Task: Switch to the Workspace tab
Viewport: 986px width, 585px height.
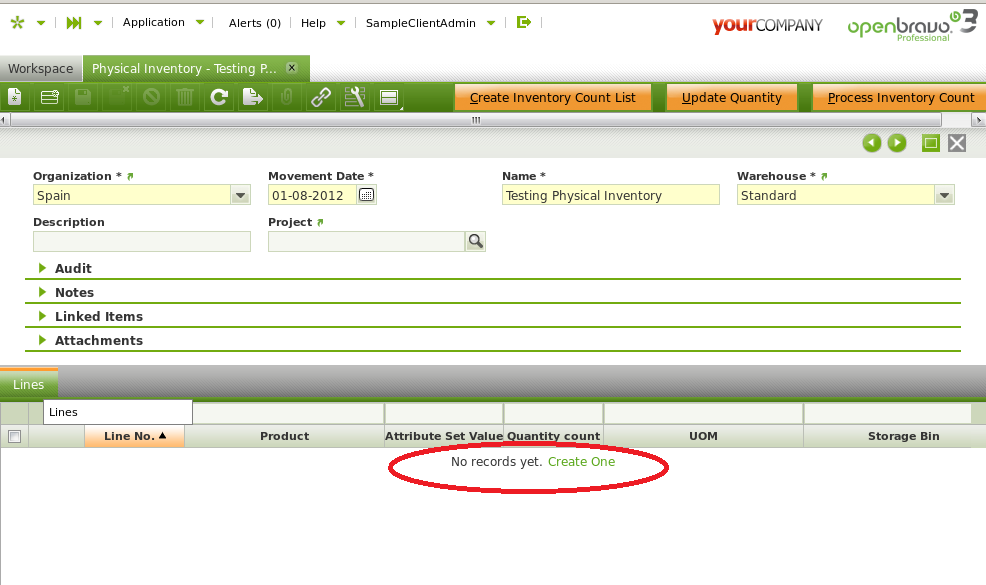Action: [x=41, y=69]
